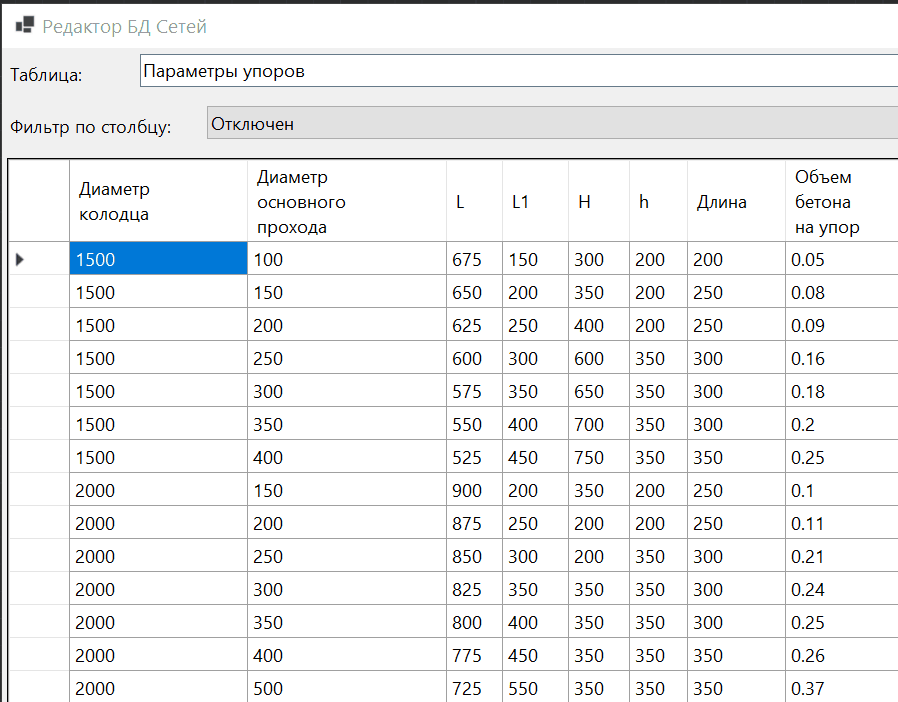Click the top-left select-all grid corner

click(39, 201)
